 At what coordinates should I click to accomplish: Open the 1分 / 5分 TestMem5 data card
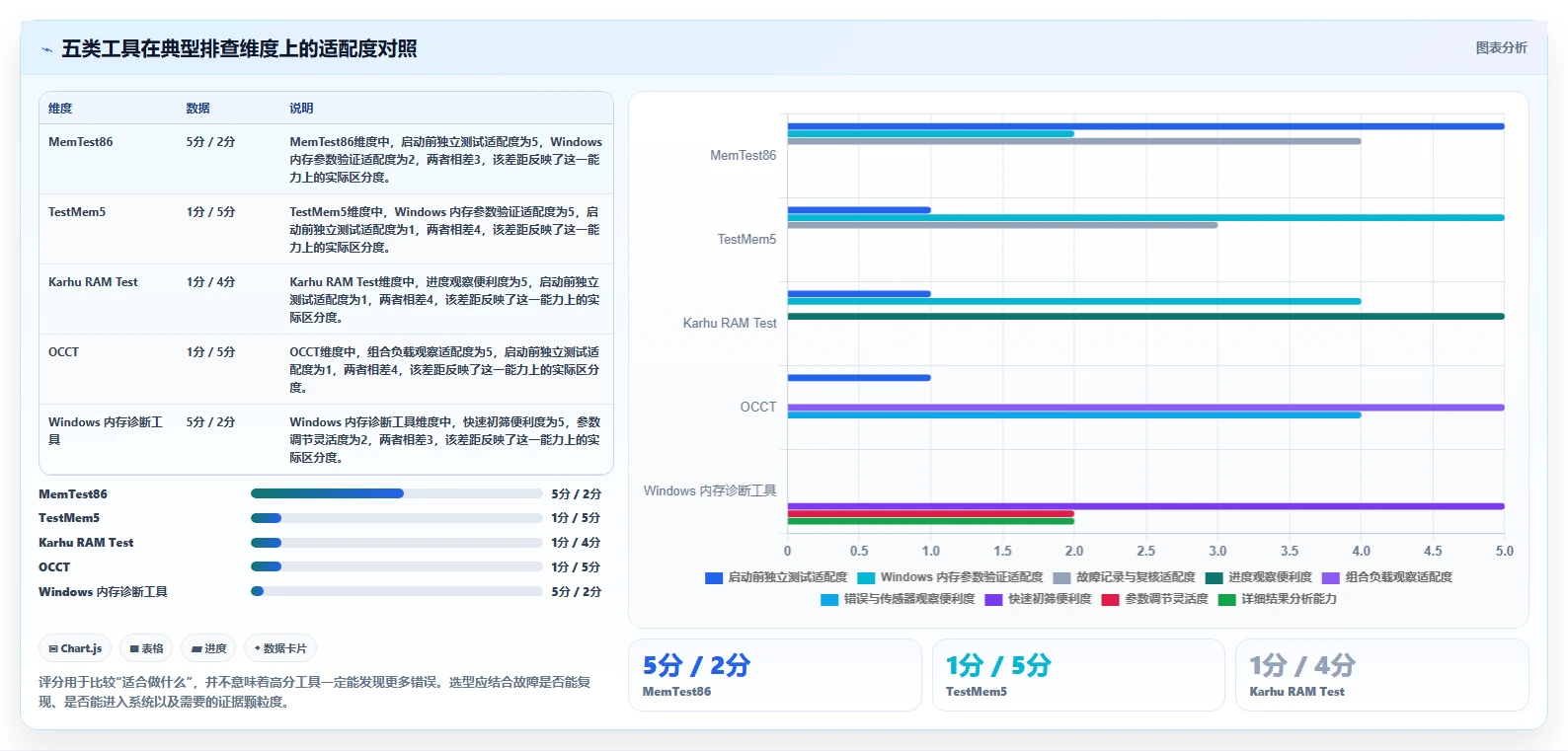coord(1078,675)
